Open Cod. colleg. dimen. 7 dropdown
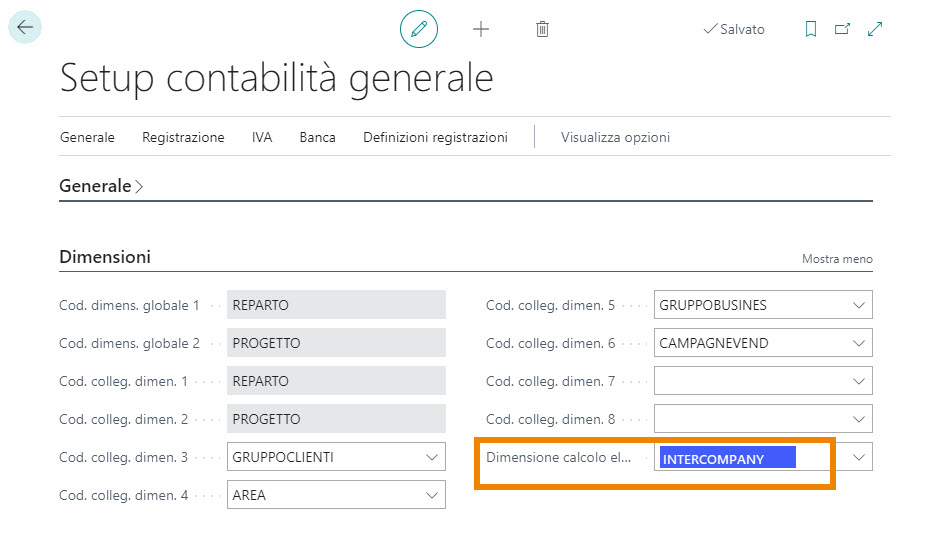This screenshot has height=534, width=935. tap(858, 381)
